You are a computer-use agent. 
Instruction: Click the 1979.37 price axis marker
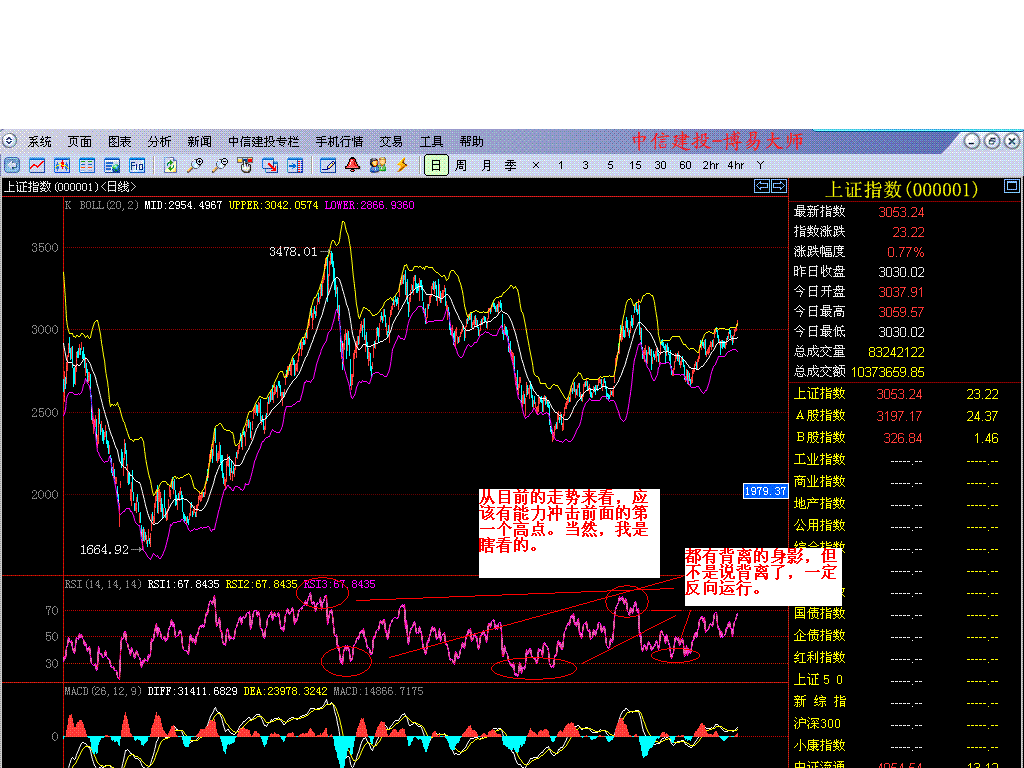pos(765,491)
